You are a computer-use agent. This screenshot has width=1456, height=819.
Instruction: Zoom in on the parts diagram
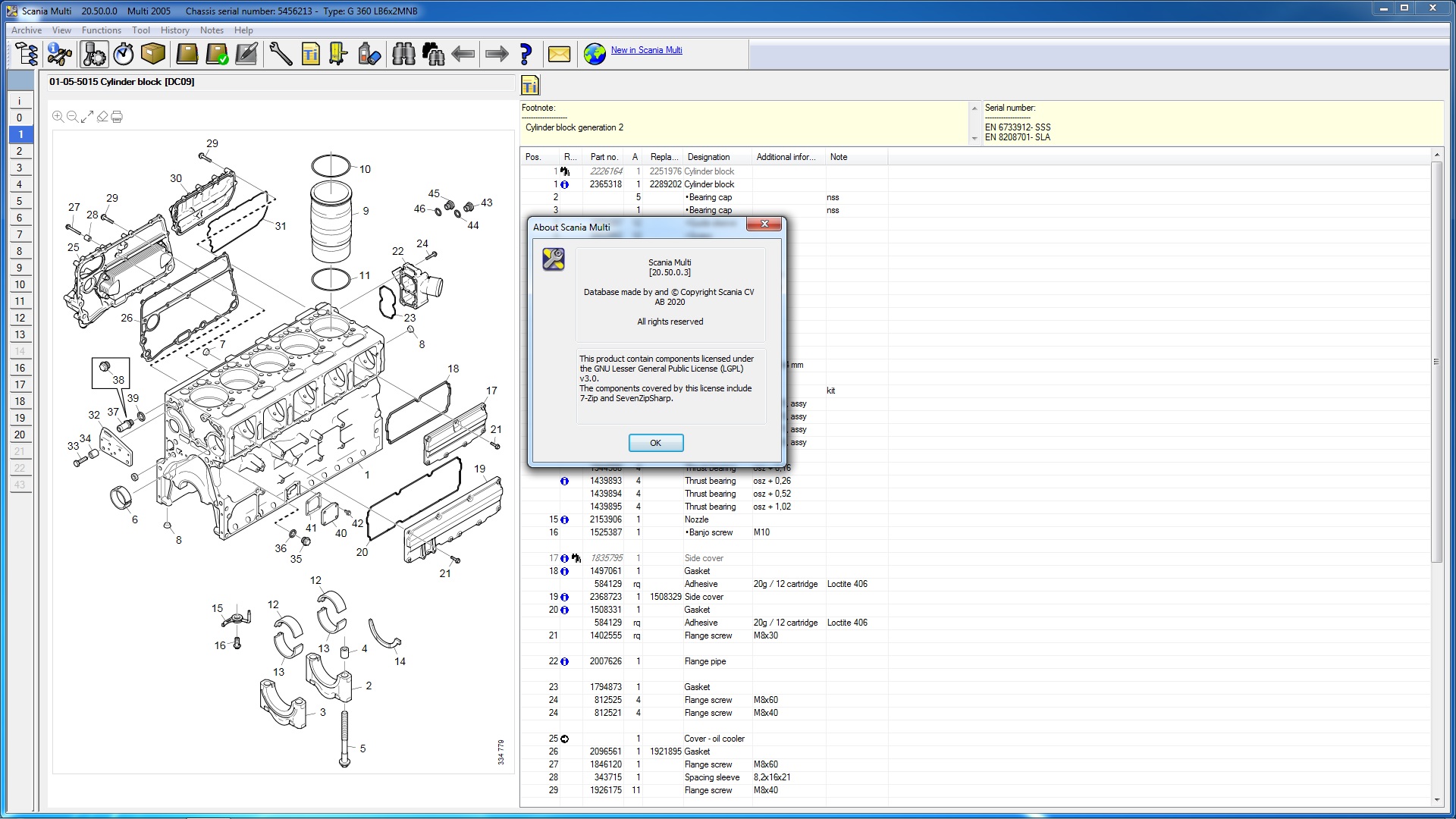pyautogui.click(x=58, y=117)
